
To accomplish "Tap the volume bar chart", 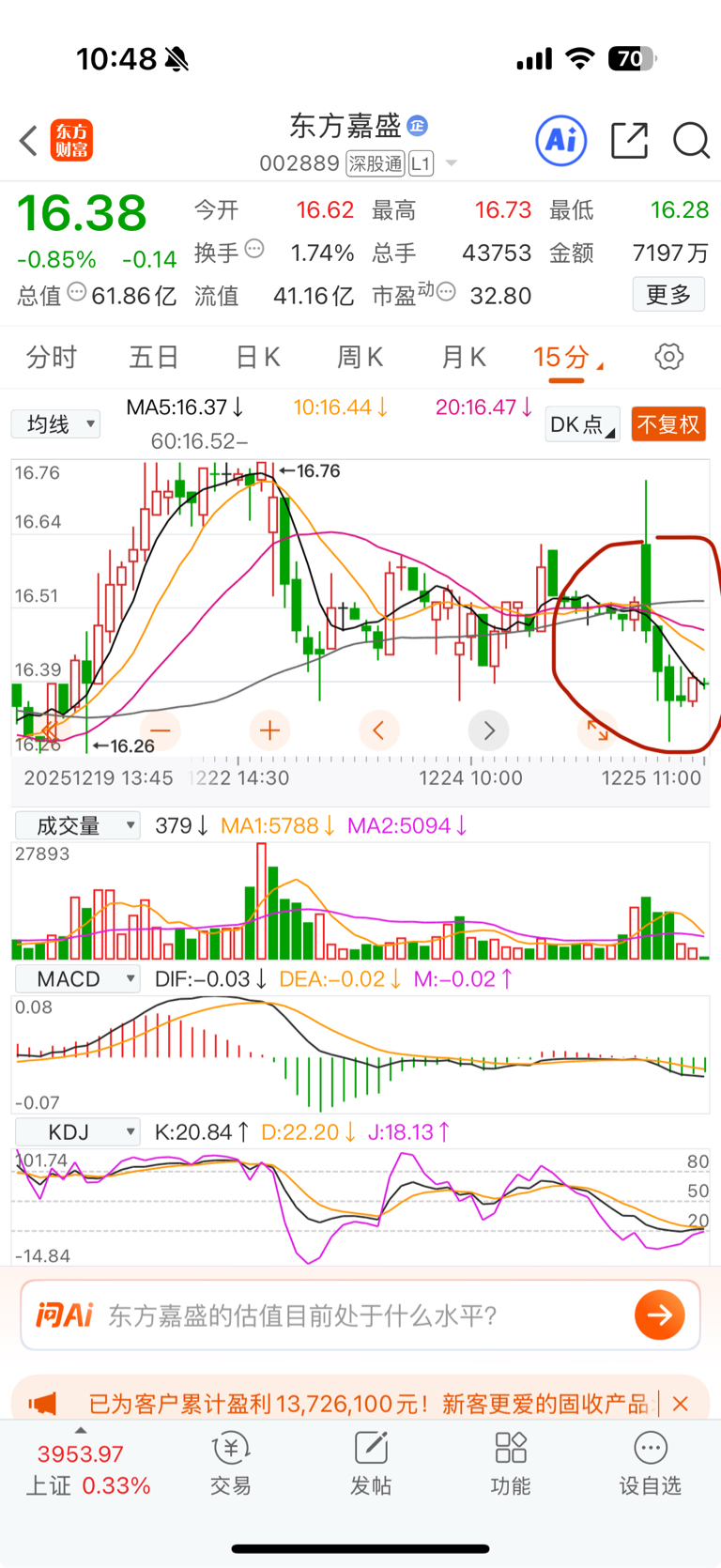I will (360, 901).
